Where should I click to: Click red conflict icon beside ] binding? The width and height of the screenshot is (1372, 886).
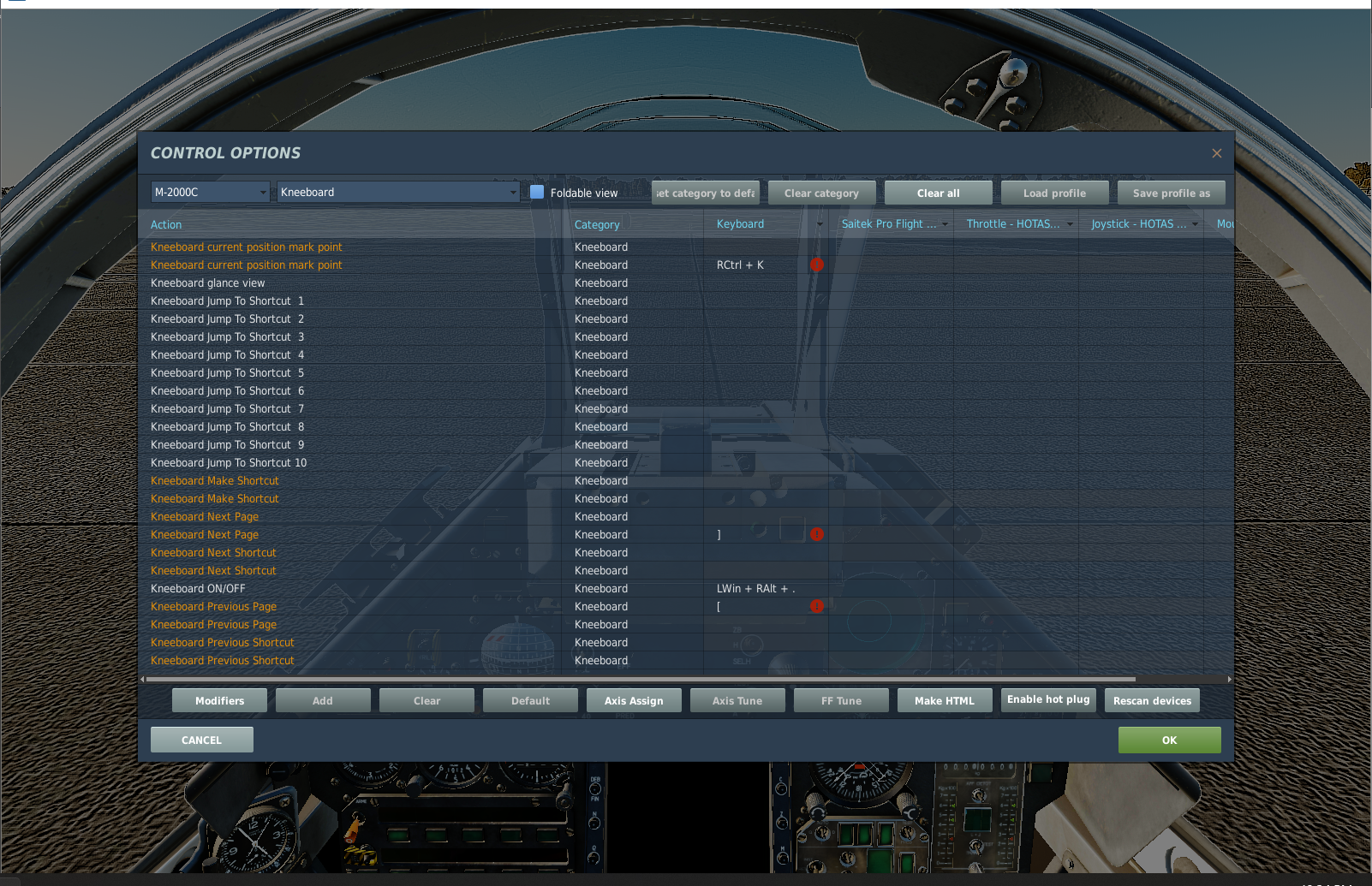click(817, 534)
